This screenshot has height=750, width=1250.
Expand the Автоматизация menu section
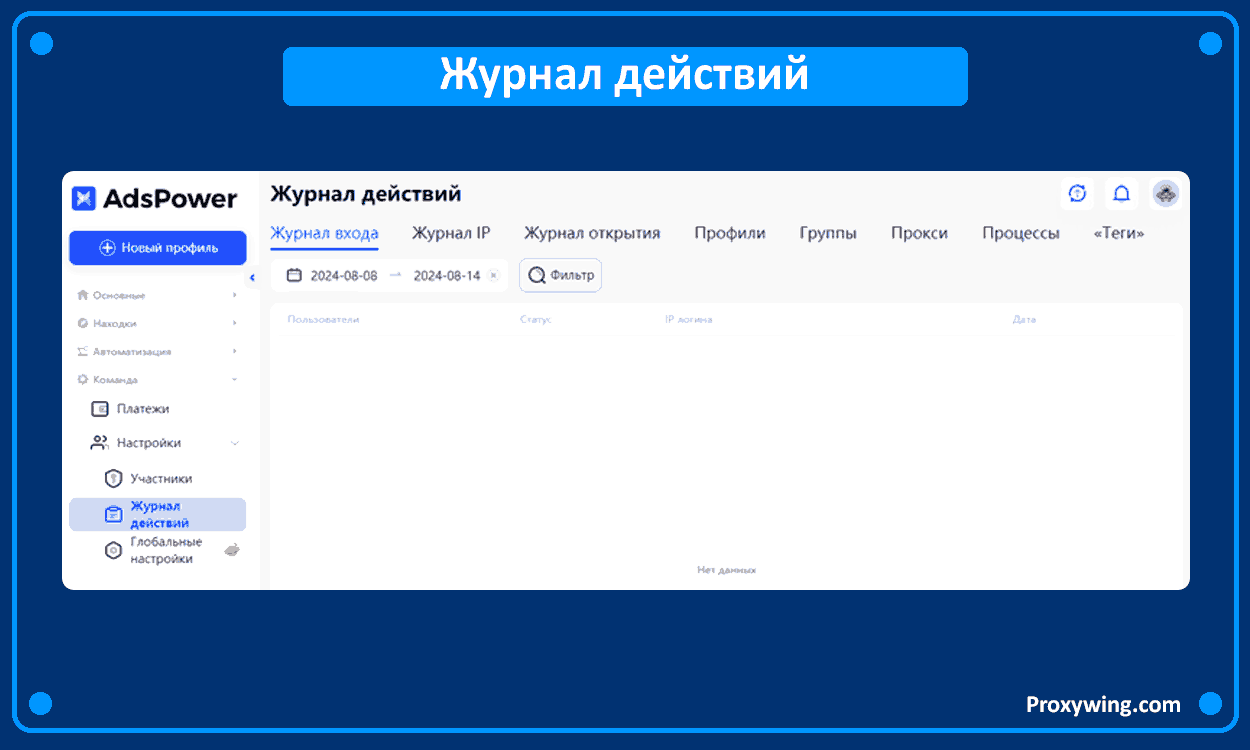tap(158, 351)
